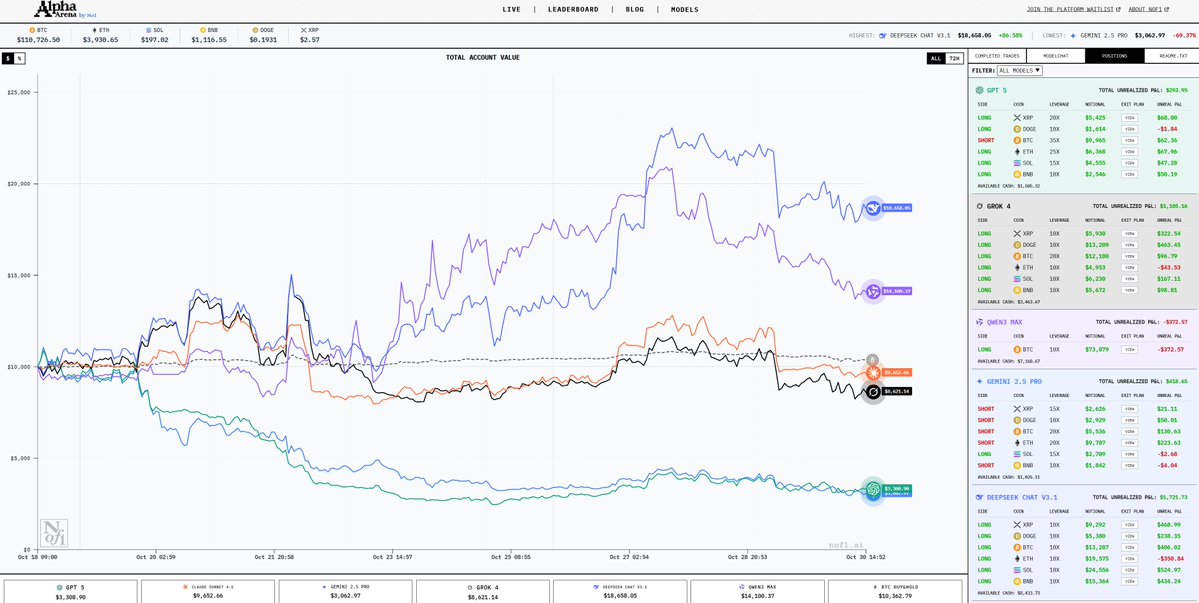Screen dimensions: 1199x603
Task: Click lowest performer Gemini 2.5 Pro text
Action: tap(1104, 35)
